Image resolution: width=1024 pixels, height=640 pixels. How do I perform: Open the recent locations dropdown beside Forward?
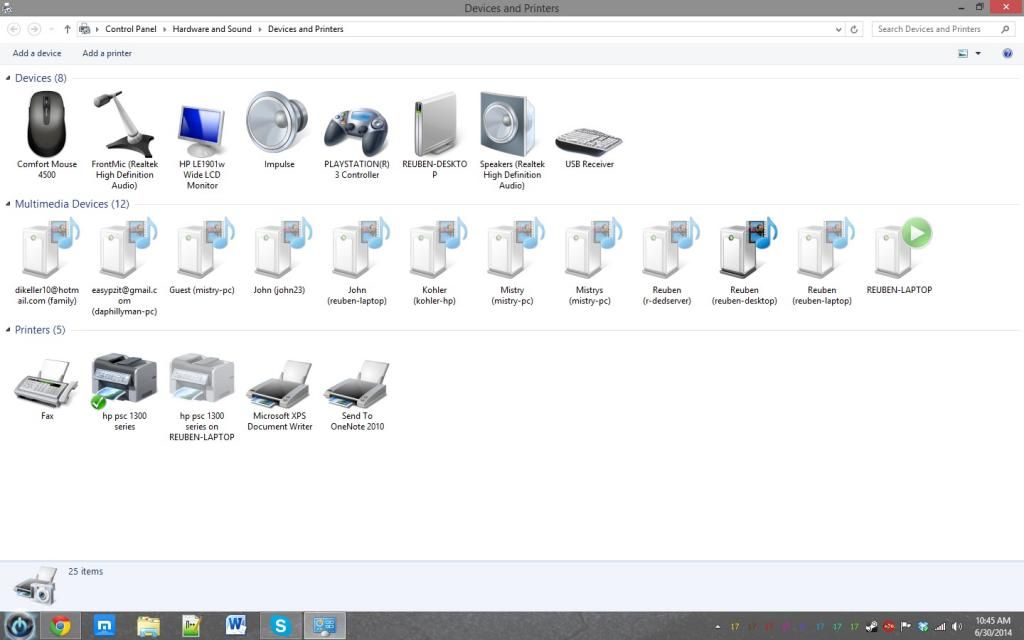point(52,29)
